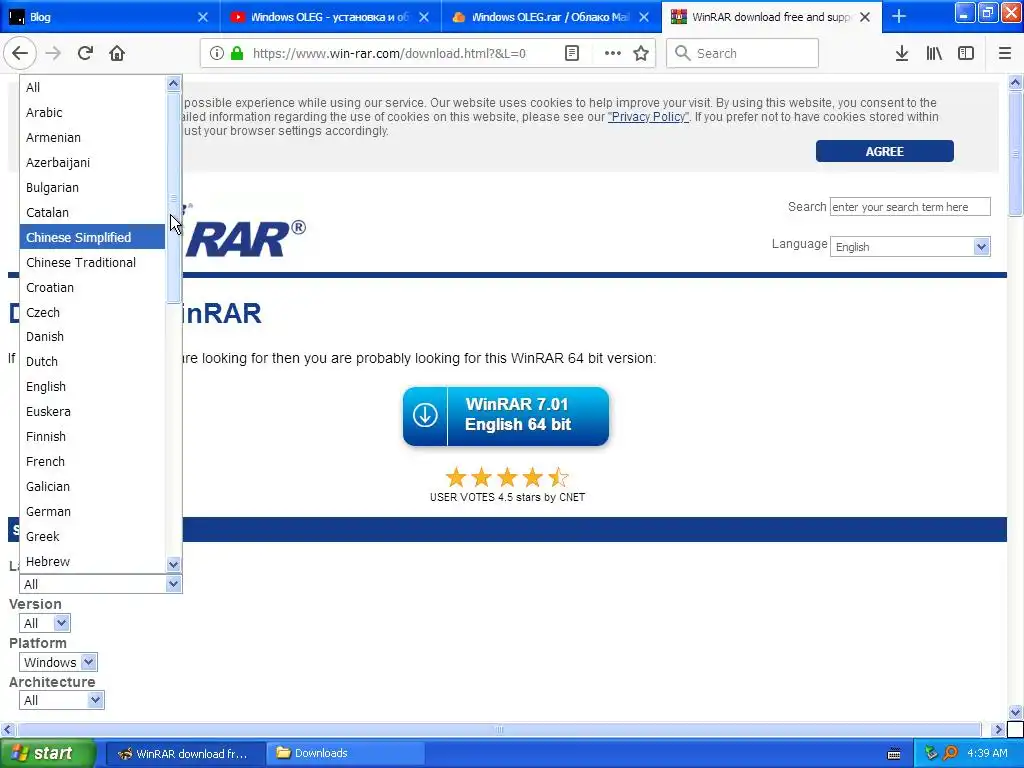Open the Architecture dropdown

coord(62,700)
